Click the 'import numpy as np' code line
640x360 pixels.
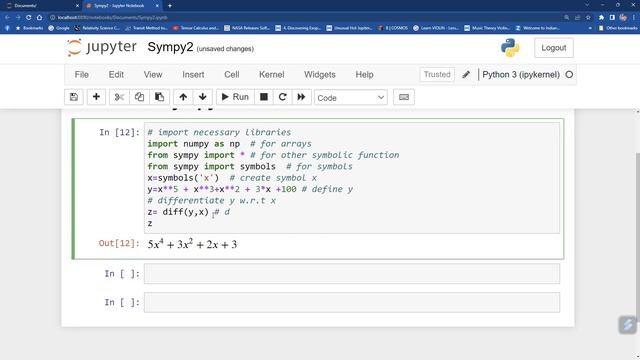(x=193, y=144)
